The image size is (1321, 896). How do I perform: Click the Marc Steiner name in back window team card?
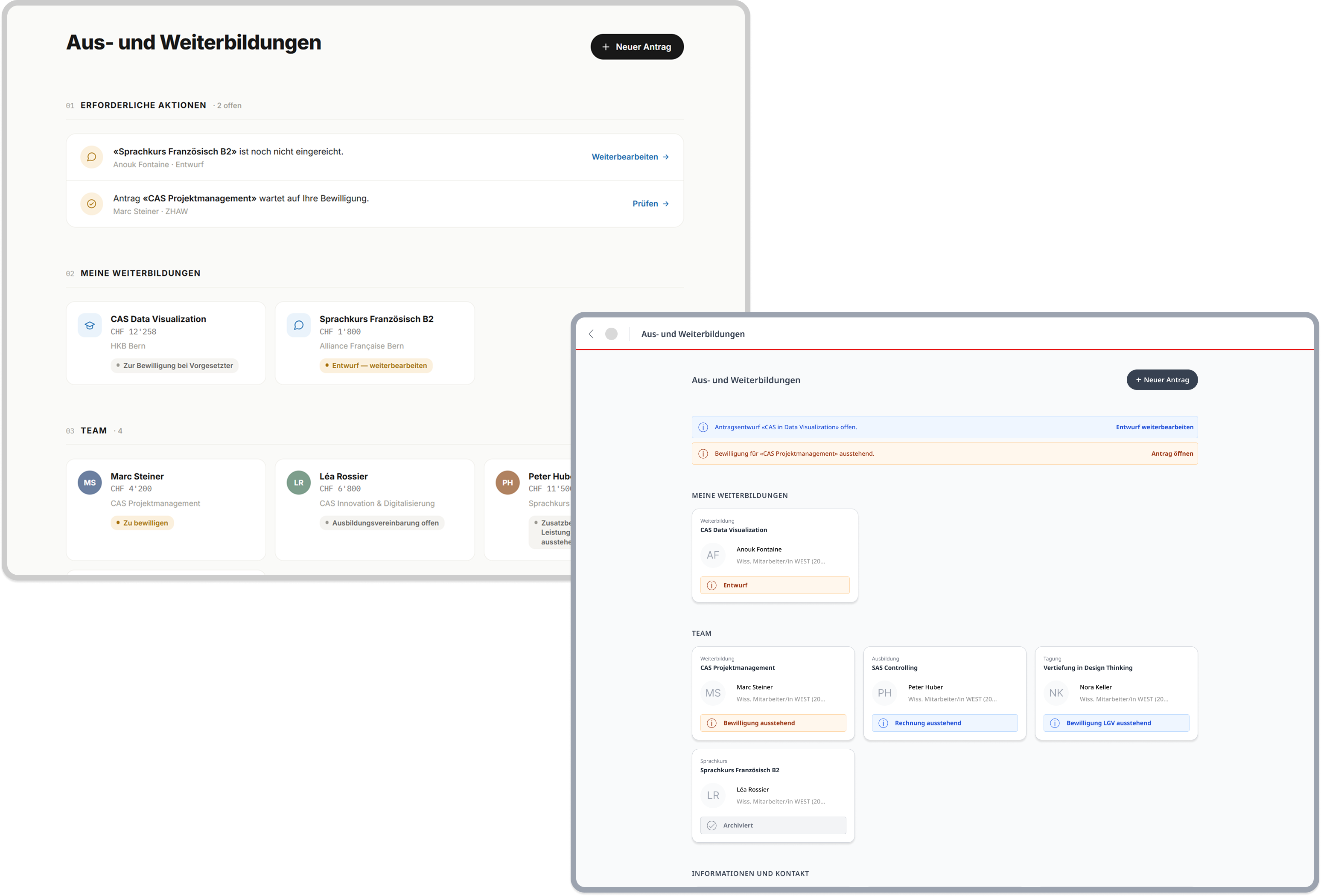pos(137,477)
